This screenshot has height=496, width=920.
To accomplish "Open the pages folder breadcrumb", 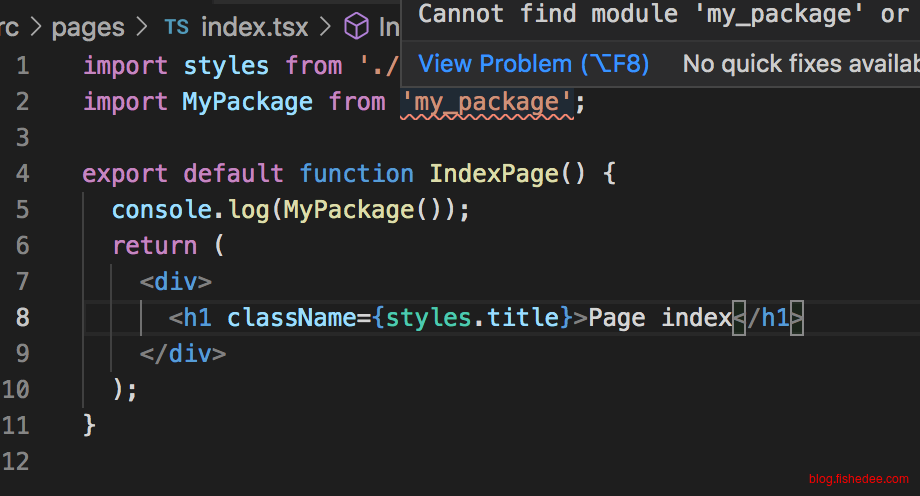I will 88,27.
